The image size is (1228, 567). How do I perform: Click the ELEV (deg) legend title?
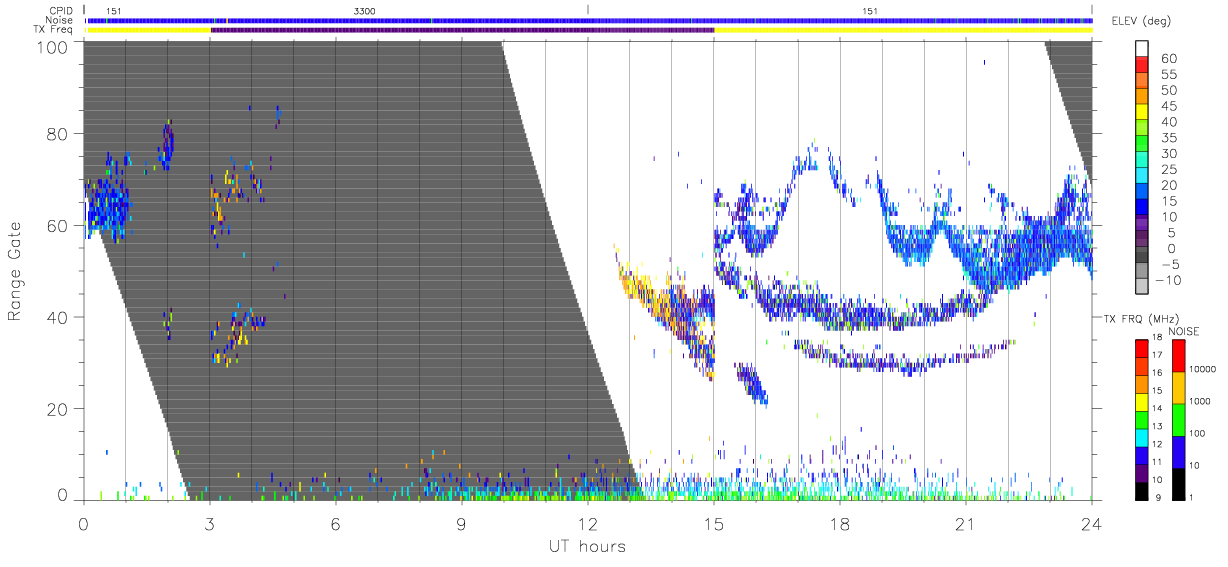(x=1141, y=21)
